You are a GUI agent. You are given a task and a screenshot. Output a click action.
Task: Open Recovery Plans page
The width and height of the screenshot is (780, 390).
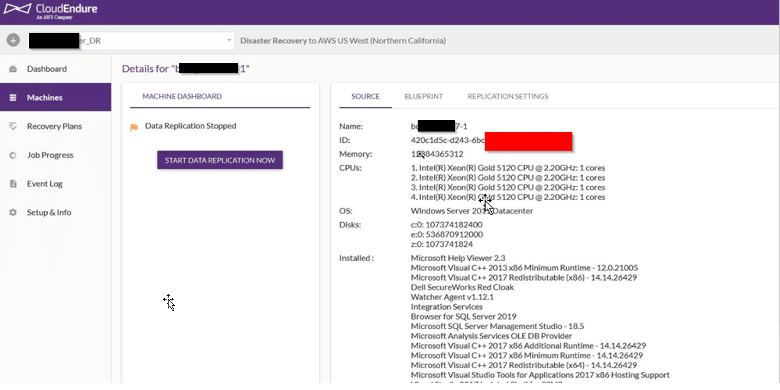coord(54,126)
